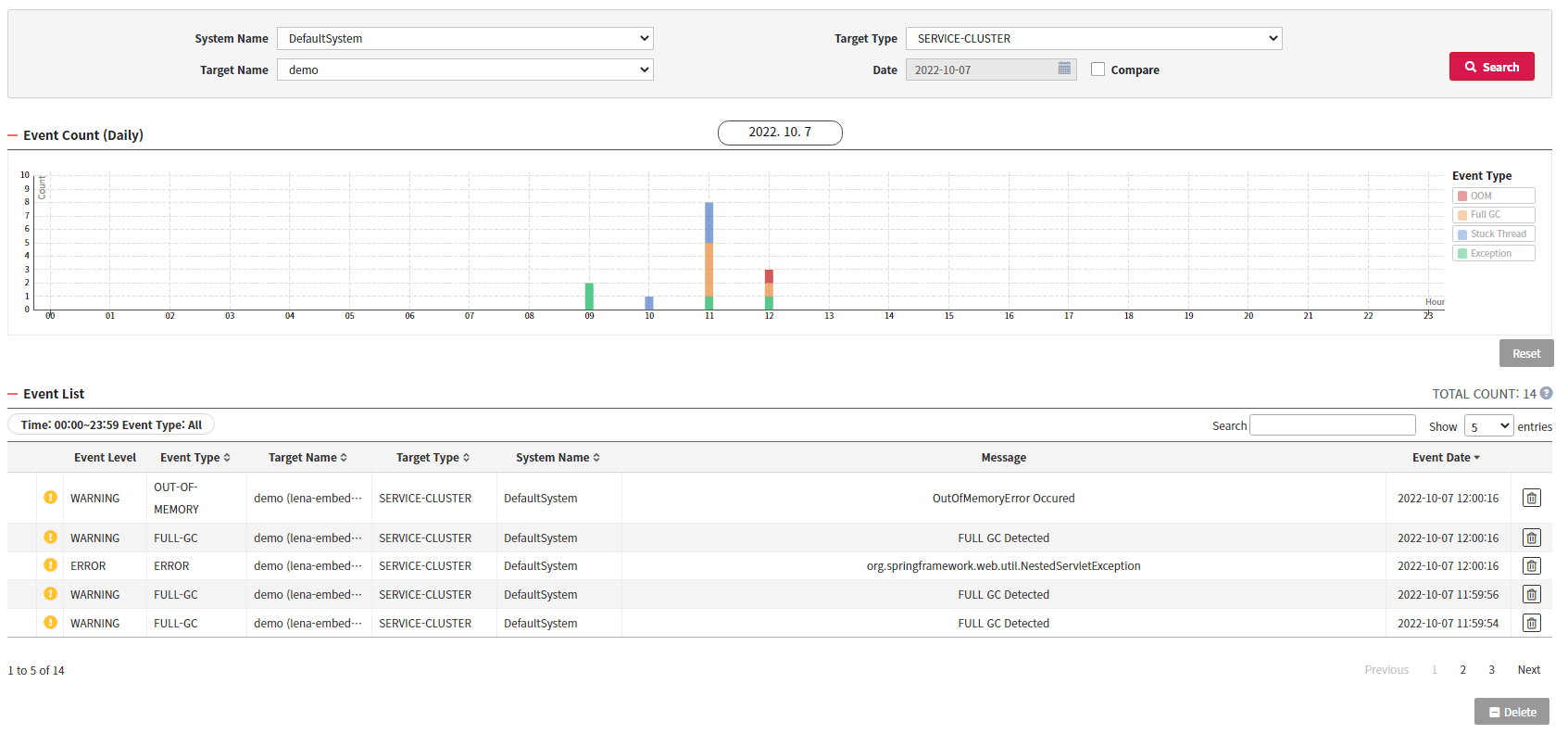This screenshot has height=734, width=1568.
Task: Click '2022-10-07 11:59:54' date cell
Action: (x=1448, y=623)
